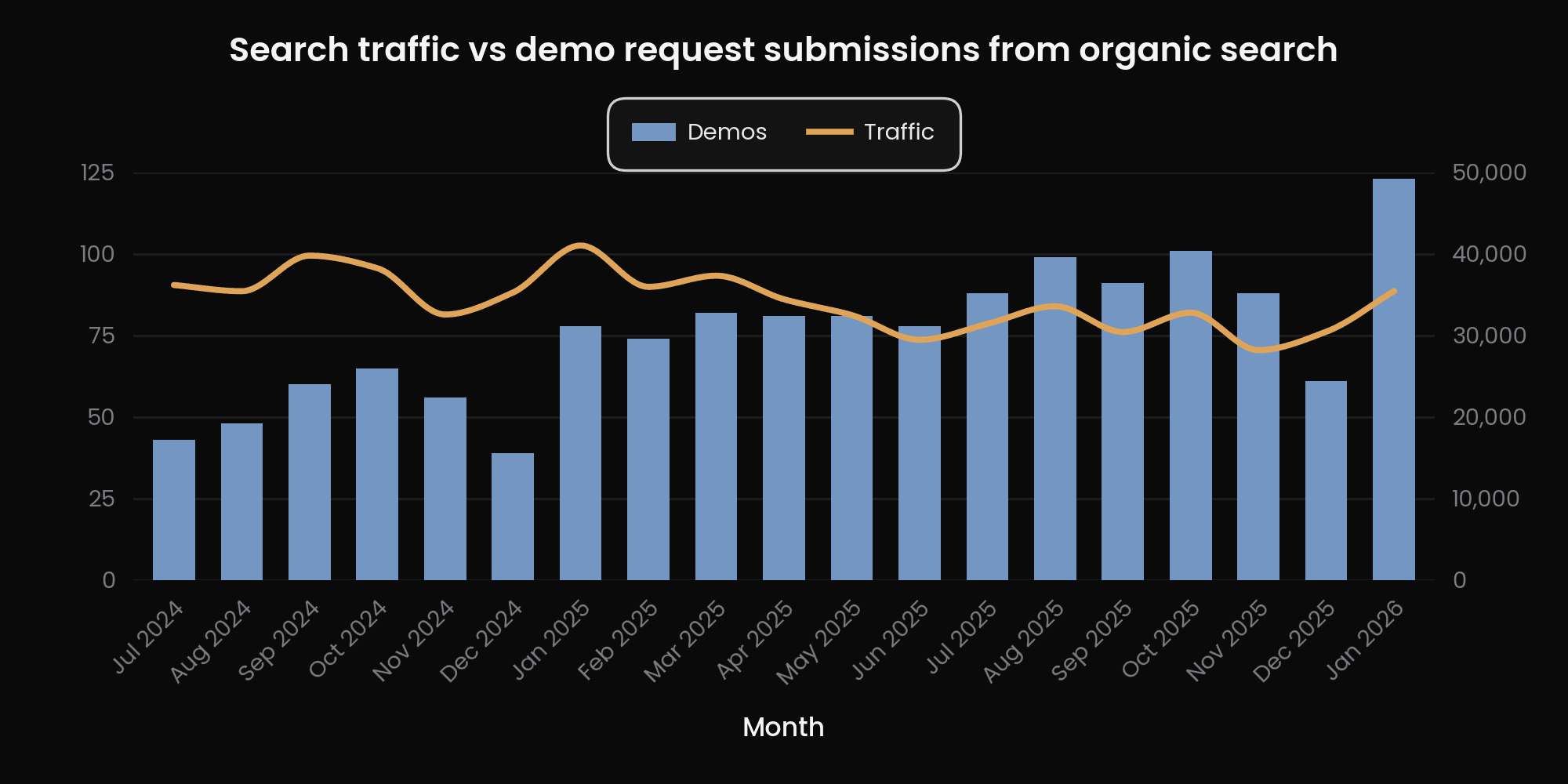1568x784 pixels.
Task: Select the Oct 2025 demos bar
Action: pyautogui.click(x=1190, y=416)
